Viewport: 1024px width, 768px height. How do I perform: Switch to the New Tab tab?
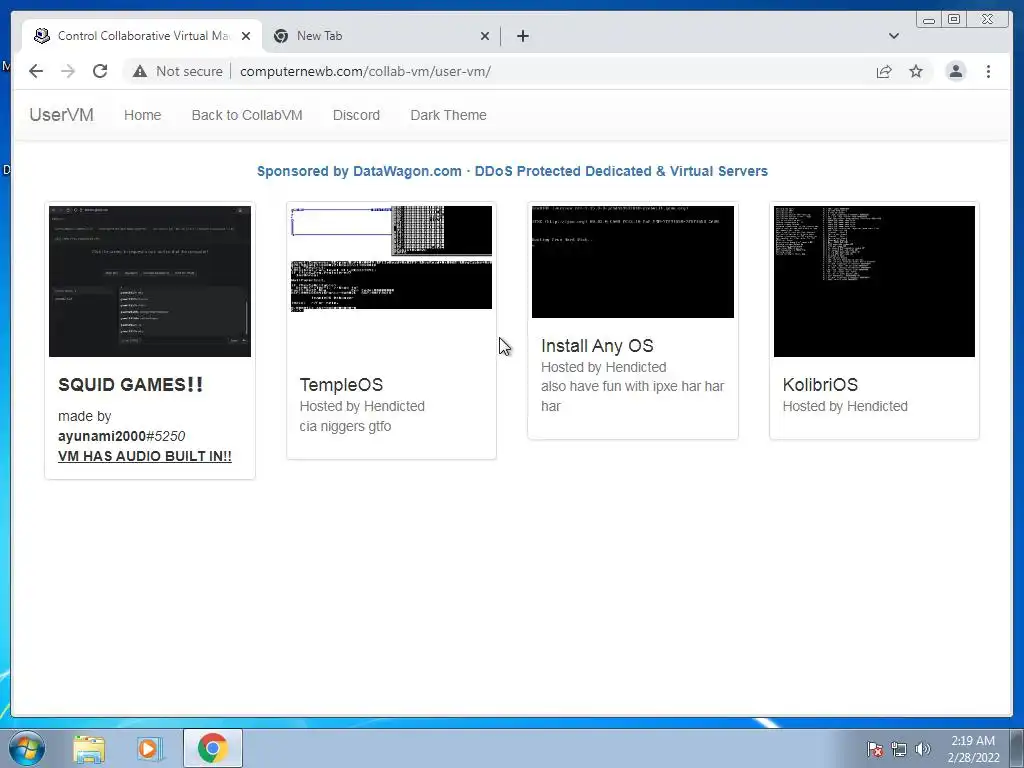pos(382,36)
